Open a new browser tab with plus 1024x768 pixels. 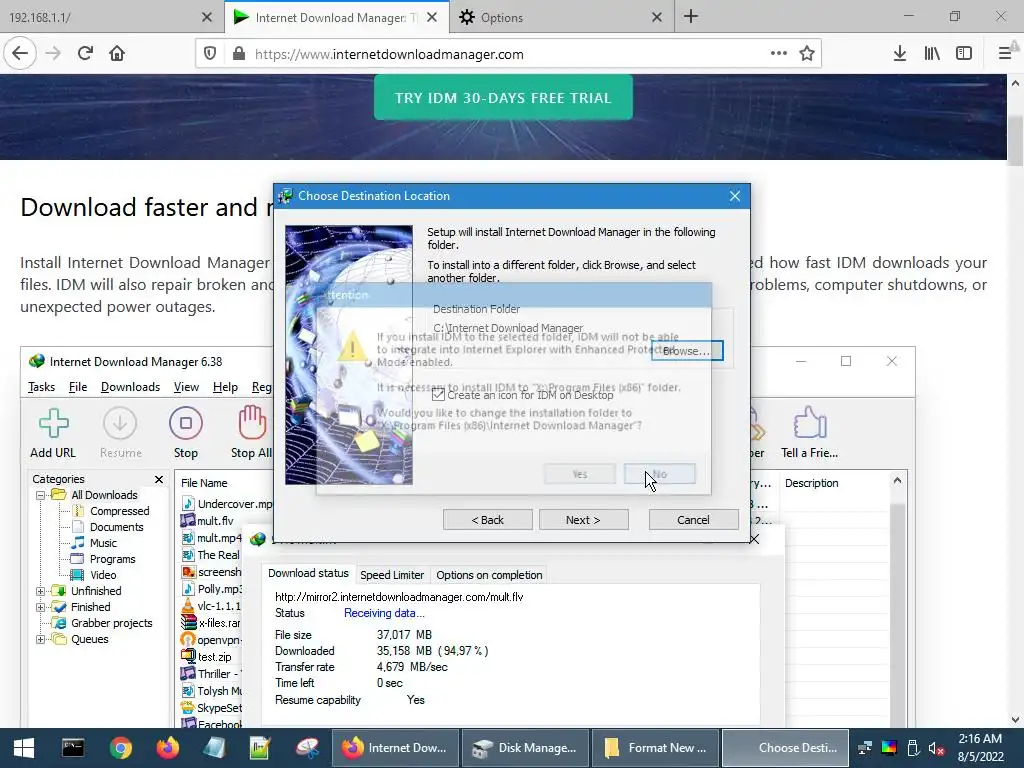click(x=691, y=17)
